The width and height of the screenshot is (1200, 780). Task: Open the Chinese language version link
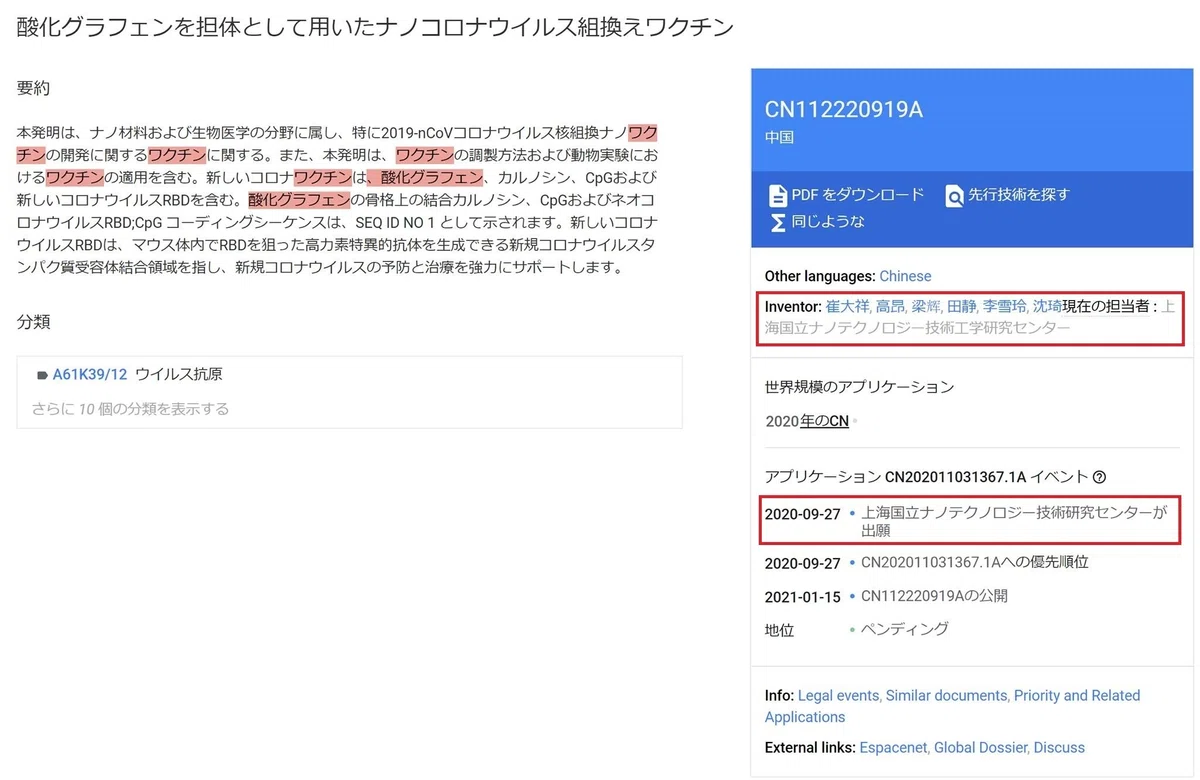point(905,276)
